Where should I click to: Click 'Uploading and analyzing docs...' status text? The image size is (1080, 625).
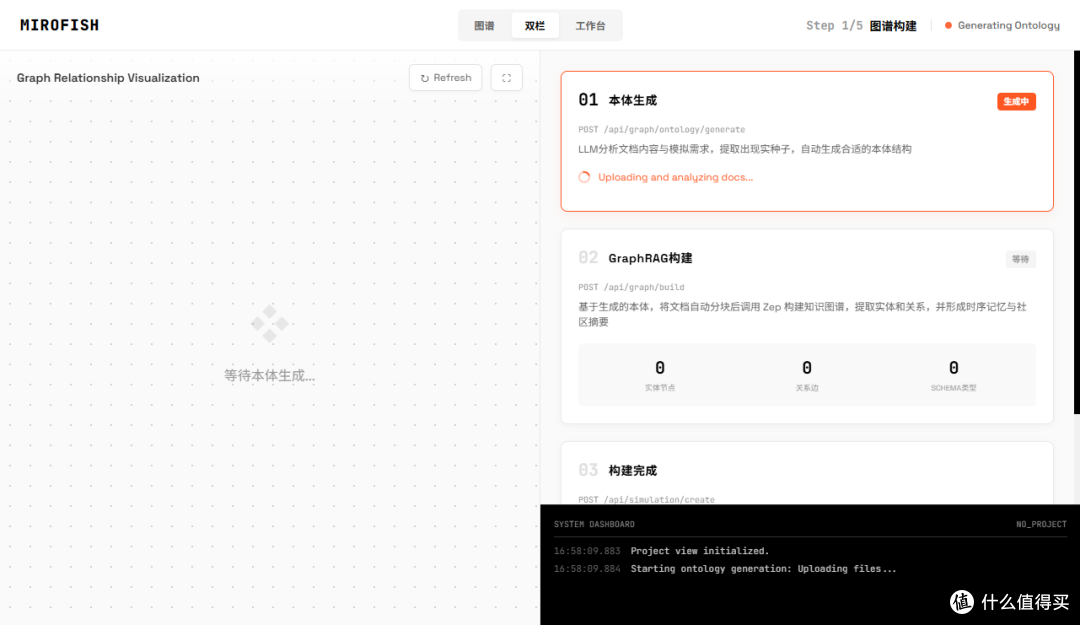click(675, 177)
